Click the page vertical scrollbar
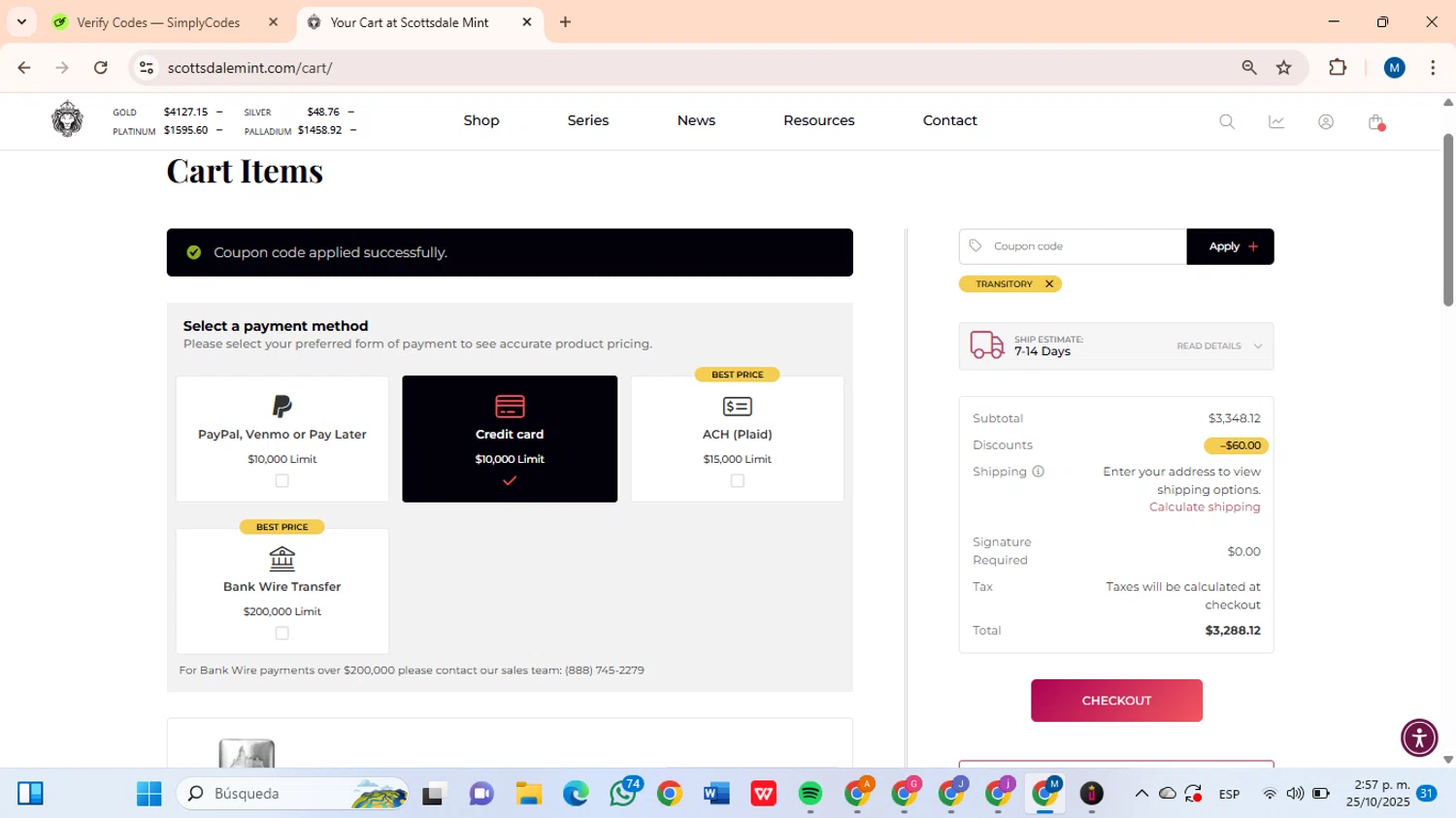This screenshot has height=818, width=1456. [1448, 220]
